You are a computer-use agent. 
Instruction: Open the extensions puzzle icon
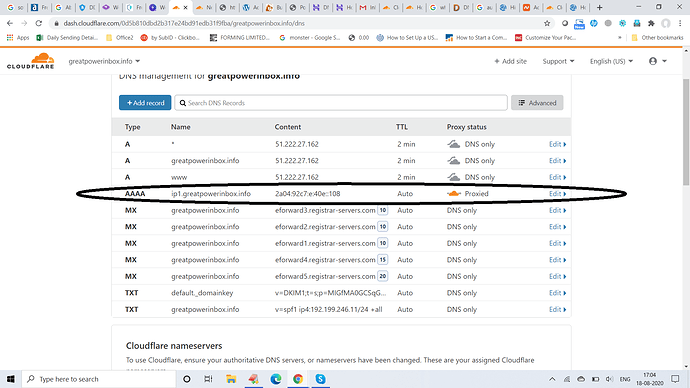(651, 23)
